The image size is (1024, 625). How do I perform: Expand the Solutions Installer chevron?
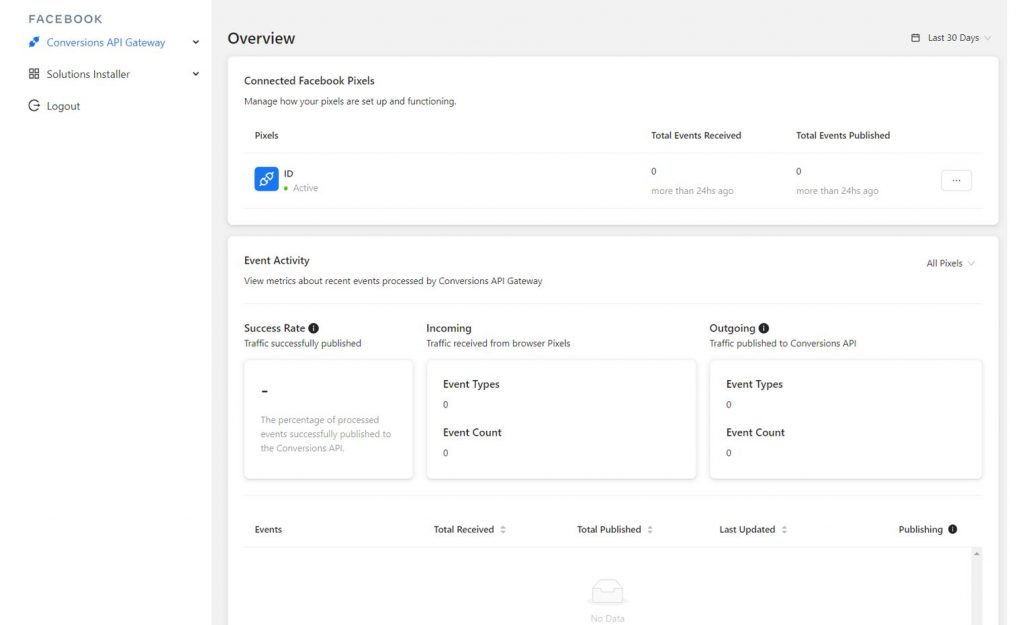point(196,74)
